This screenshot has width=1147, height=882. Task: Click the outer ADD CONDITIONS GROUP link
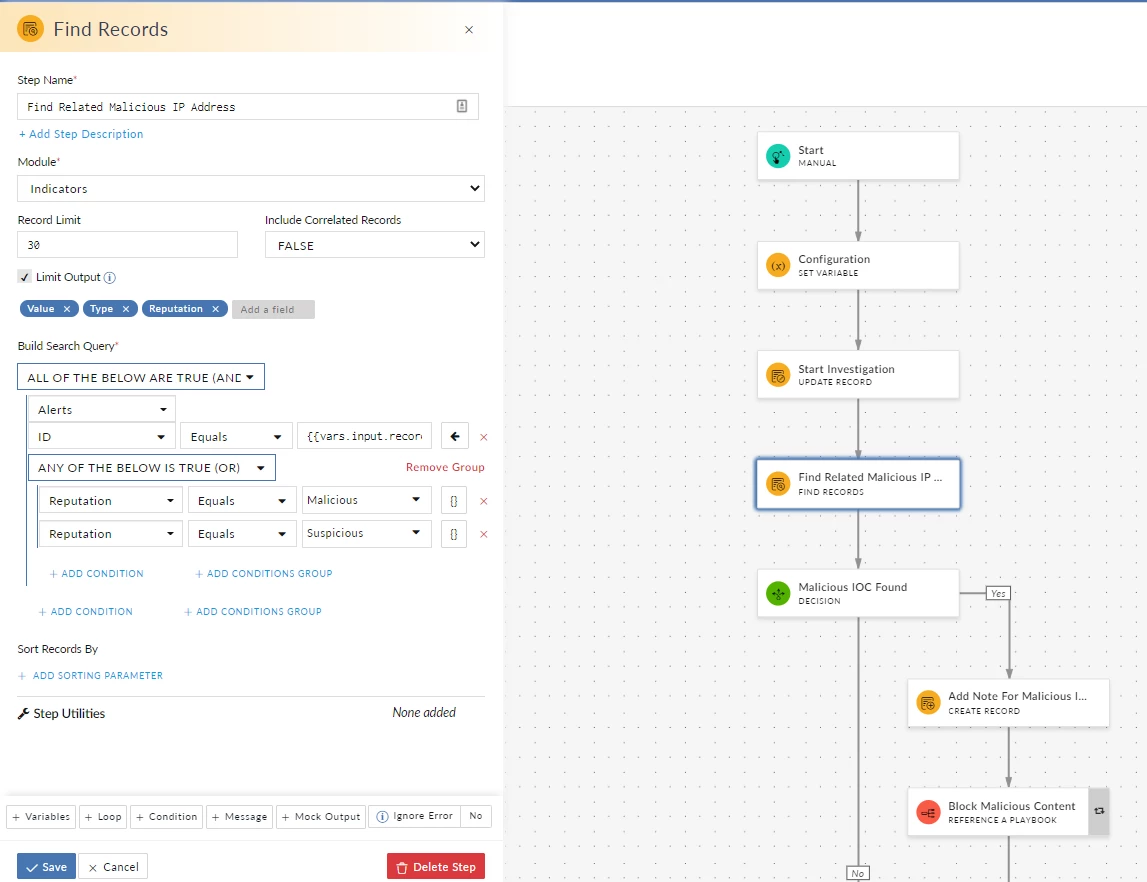(x=252, y=611)
